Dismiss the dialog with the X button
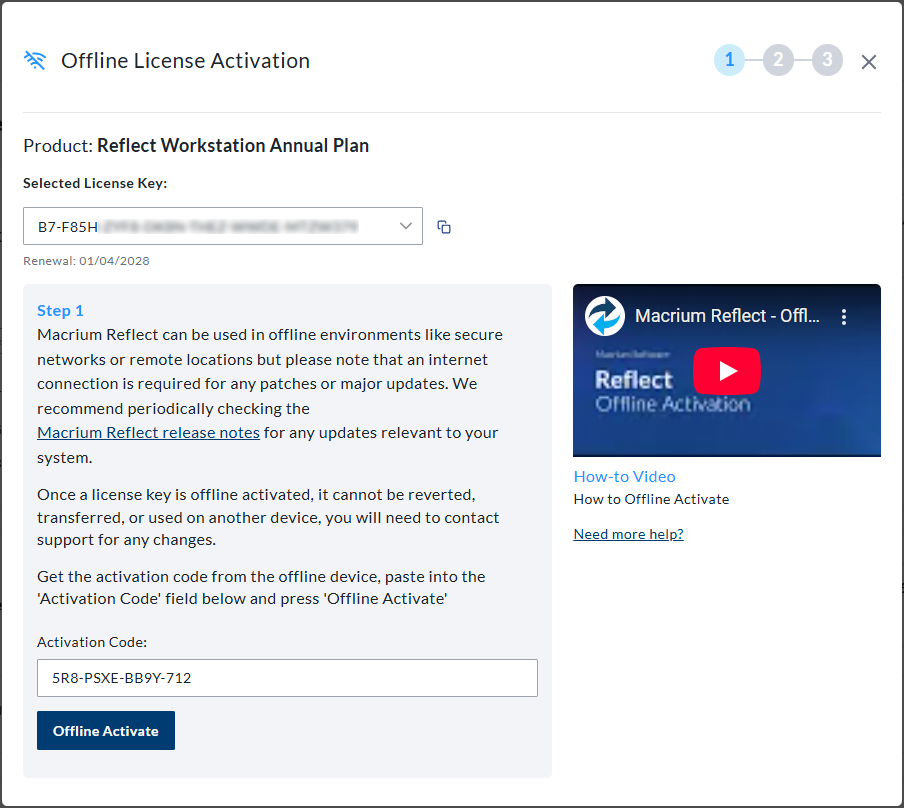904x808 pixels. point(868,61)
